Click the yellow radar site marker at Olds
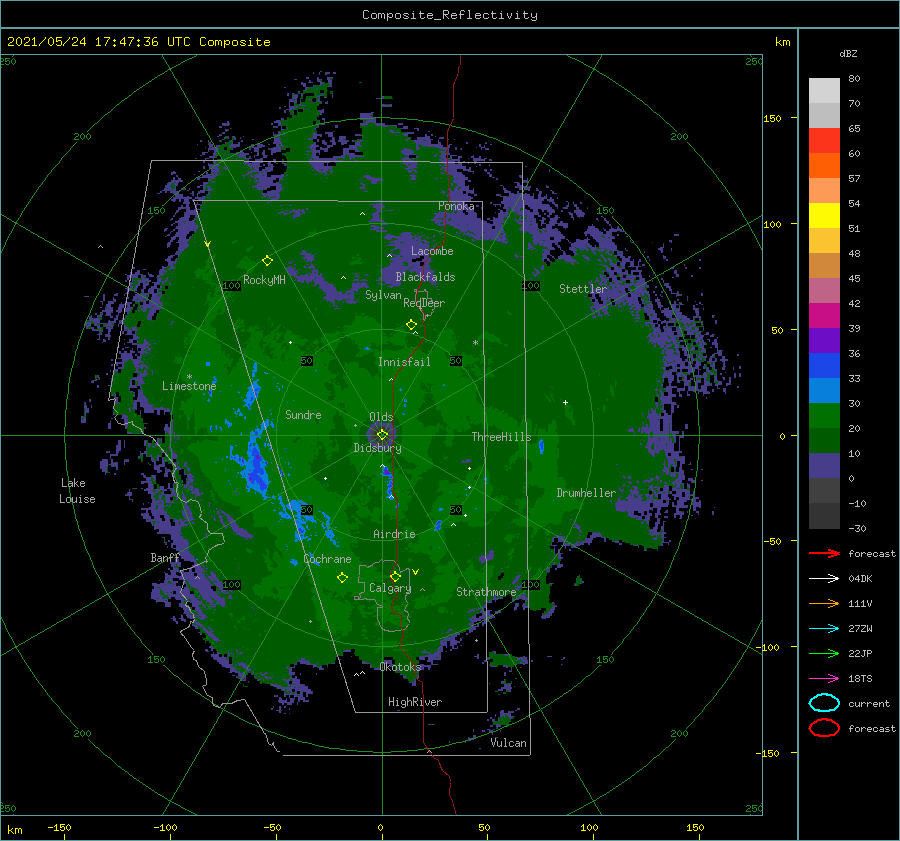The width and height of the screenshot is (900, 841). (x=382, y=435)
